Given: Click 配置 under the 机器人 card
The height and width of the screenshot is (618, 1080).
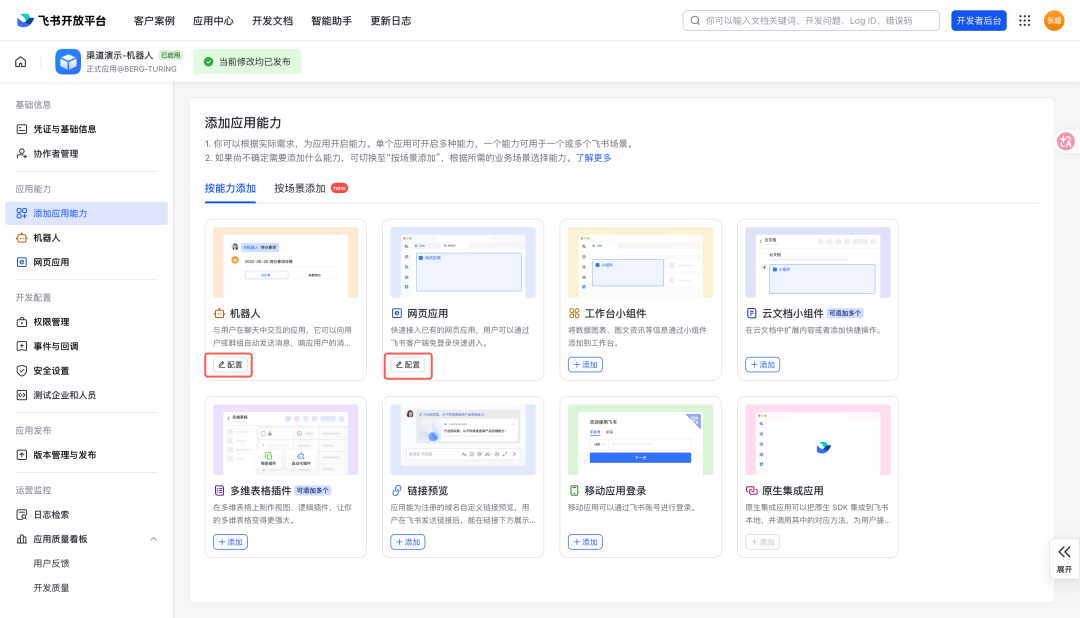Looking at the screenshot, I should [x=230, y=364].
